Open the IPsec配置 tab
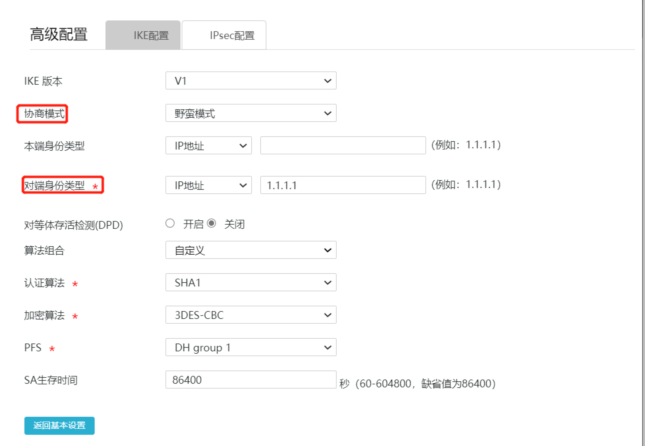Image resolution: width=652 pixels, height=446 pixels. click(x=231, y=35)
